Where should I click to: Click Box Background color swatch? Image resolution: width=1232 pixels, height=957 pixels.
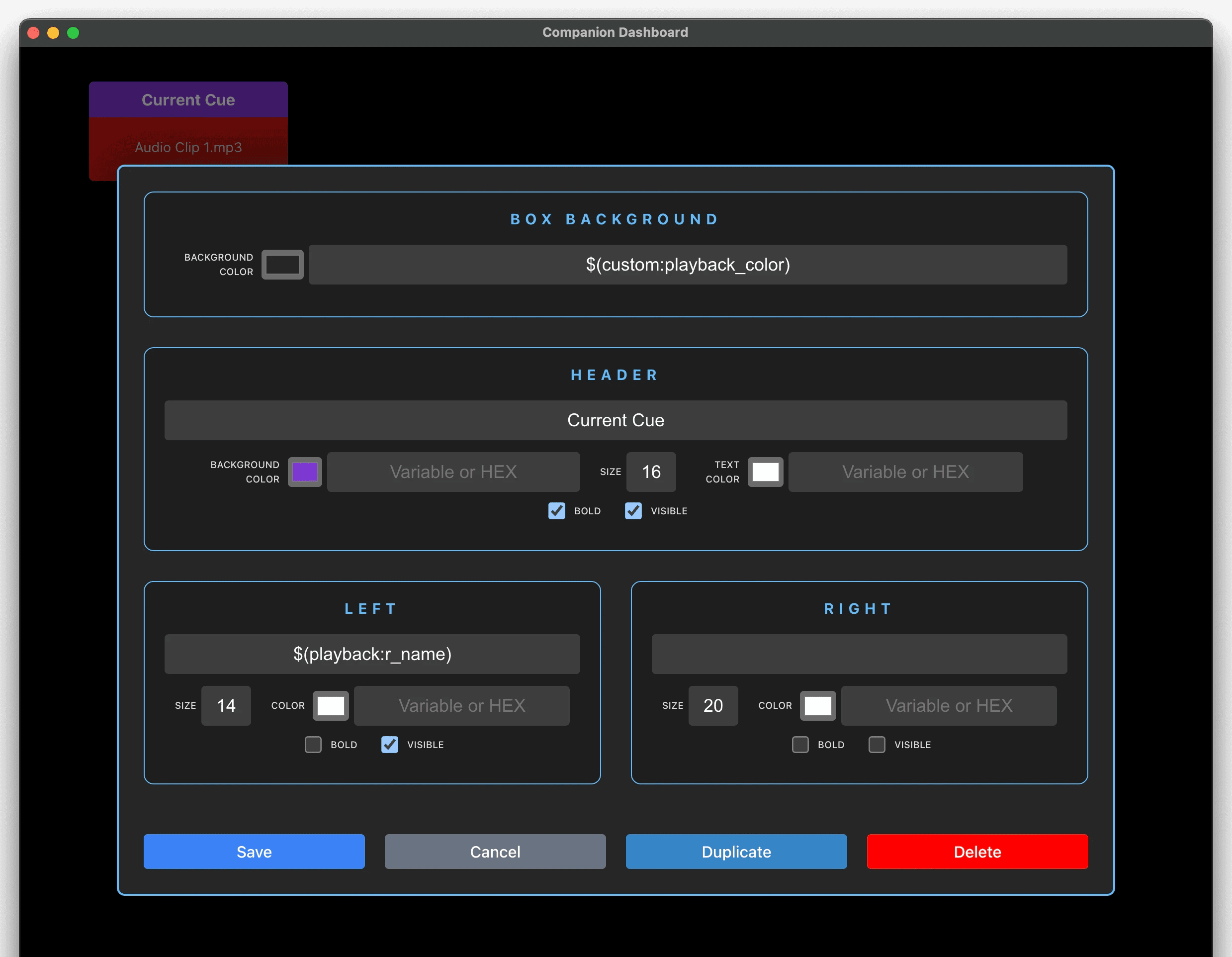pyautogui.click(x=282, y=265)
